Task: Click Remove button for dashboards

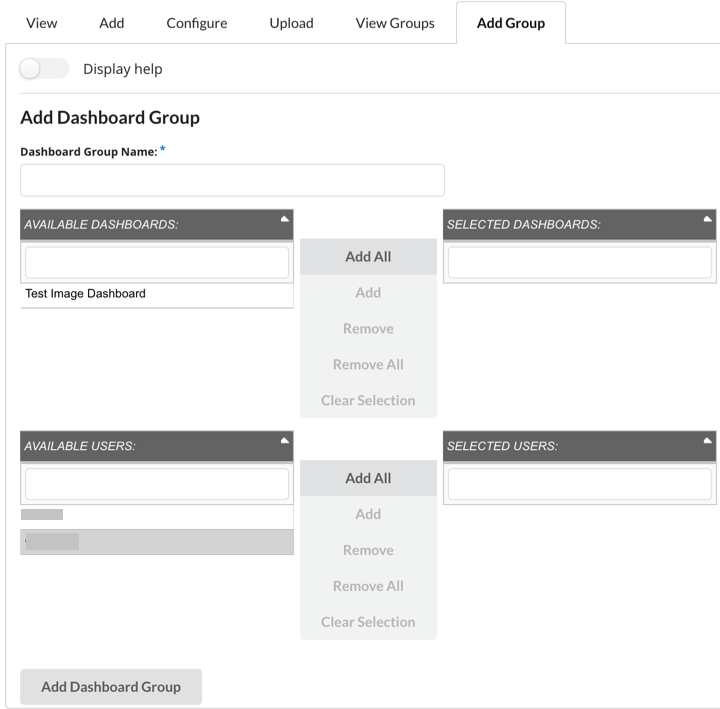Action: 368,328
